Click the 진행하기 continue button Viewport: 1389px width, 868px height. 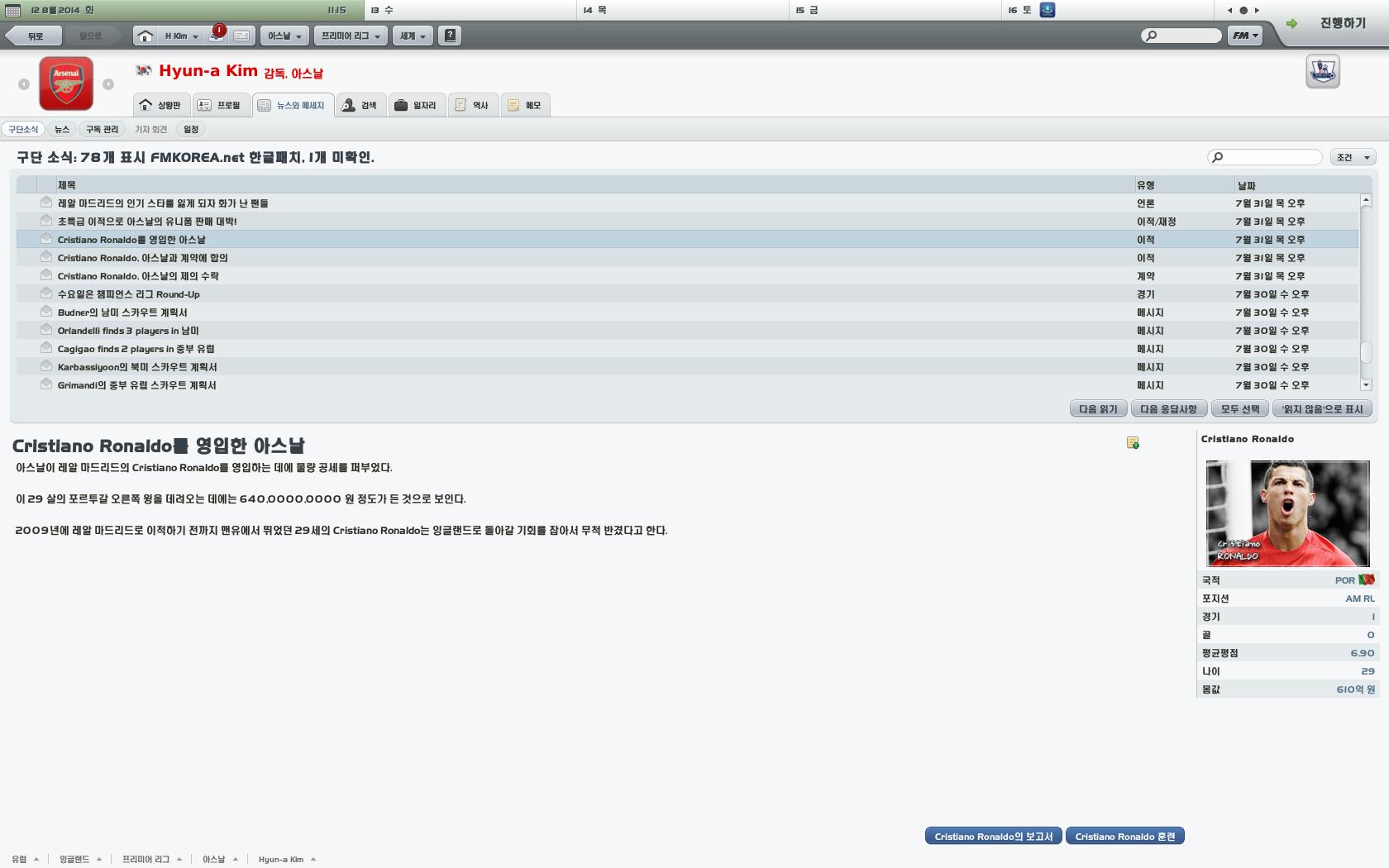[1331, 23]
